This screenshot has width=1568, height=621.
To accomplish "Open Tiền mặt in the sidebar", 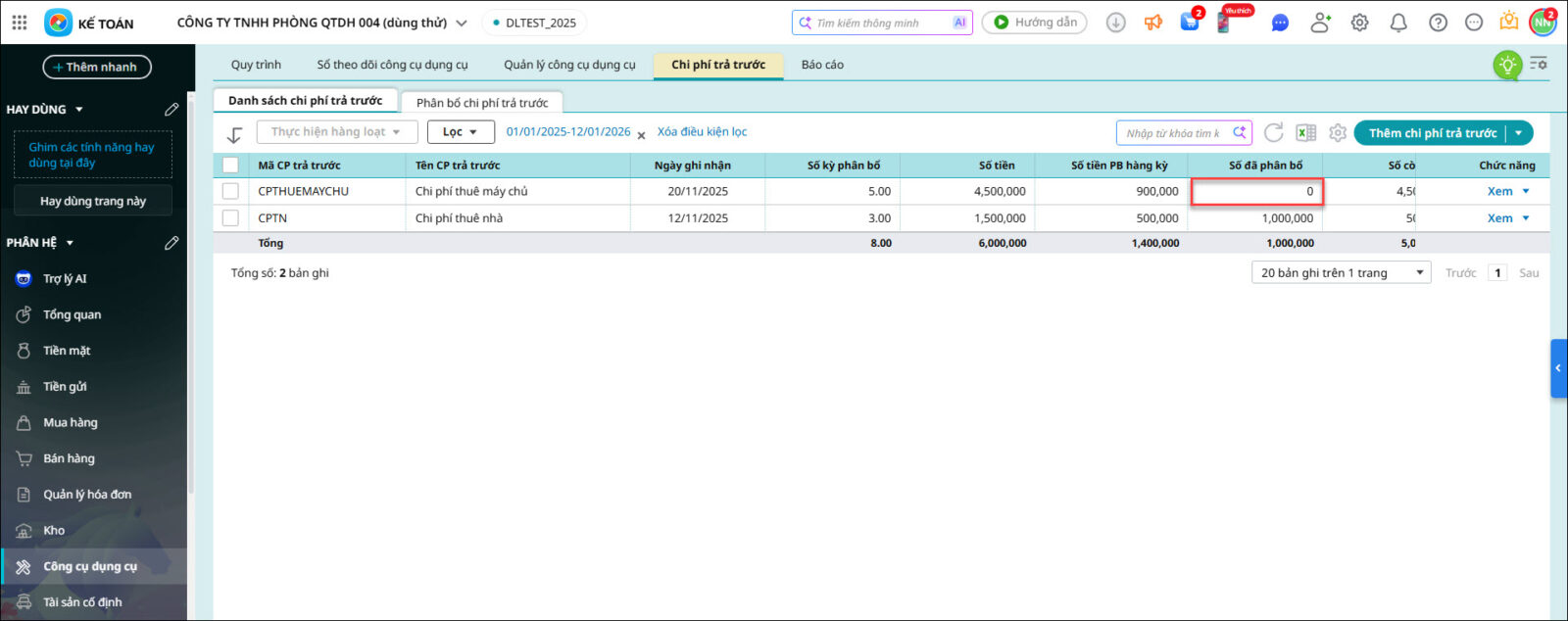I will [67, 351].
